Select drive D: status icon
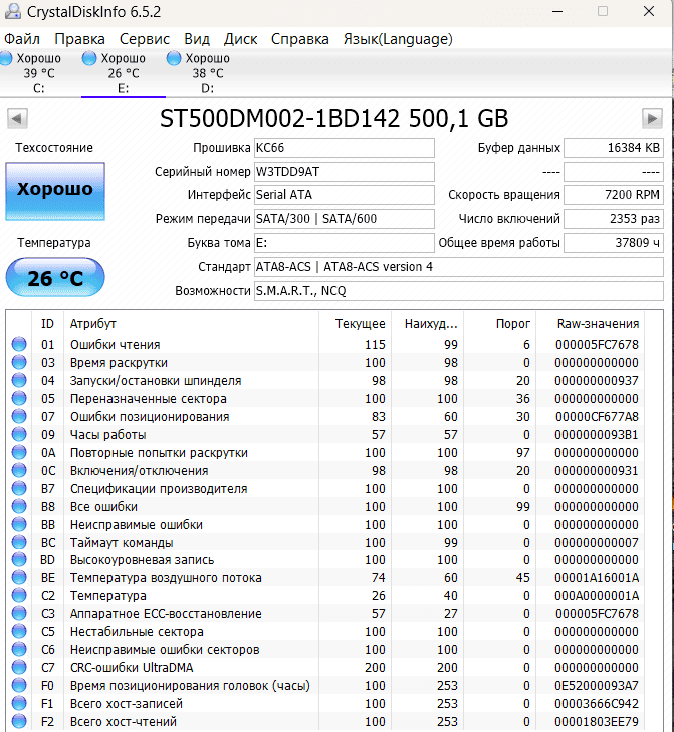The height and width of the screenshot is (732, 674). 175,59
